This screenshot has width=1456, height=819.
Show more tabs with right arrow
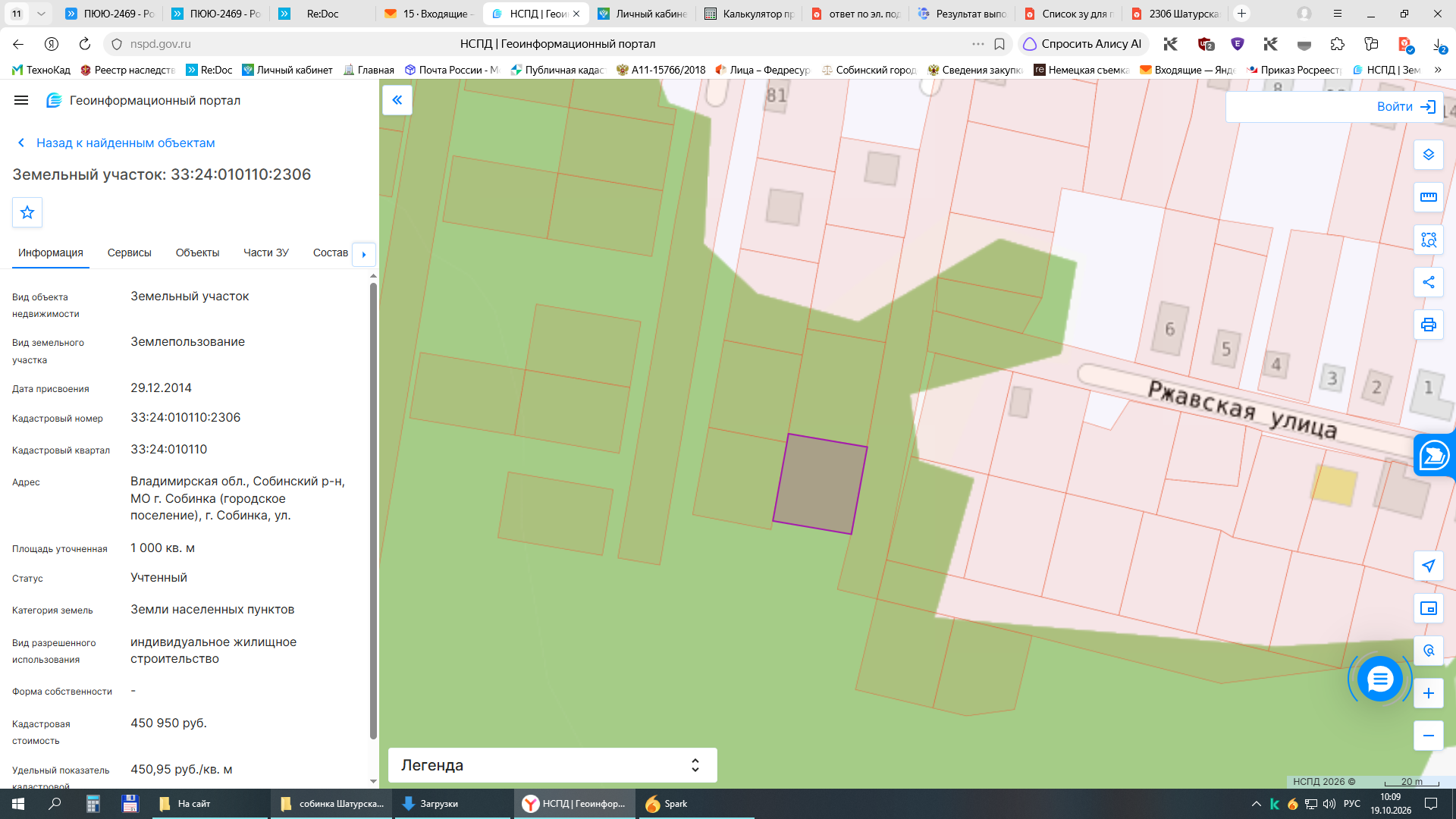click(364, 254)
